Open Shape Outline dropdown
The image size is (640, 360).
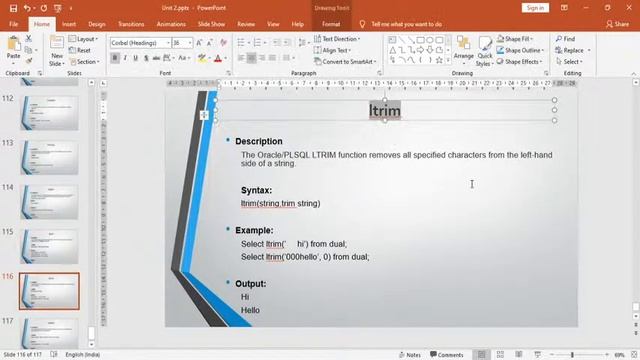point(521,50)
